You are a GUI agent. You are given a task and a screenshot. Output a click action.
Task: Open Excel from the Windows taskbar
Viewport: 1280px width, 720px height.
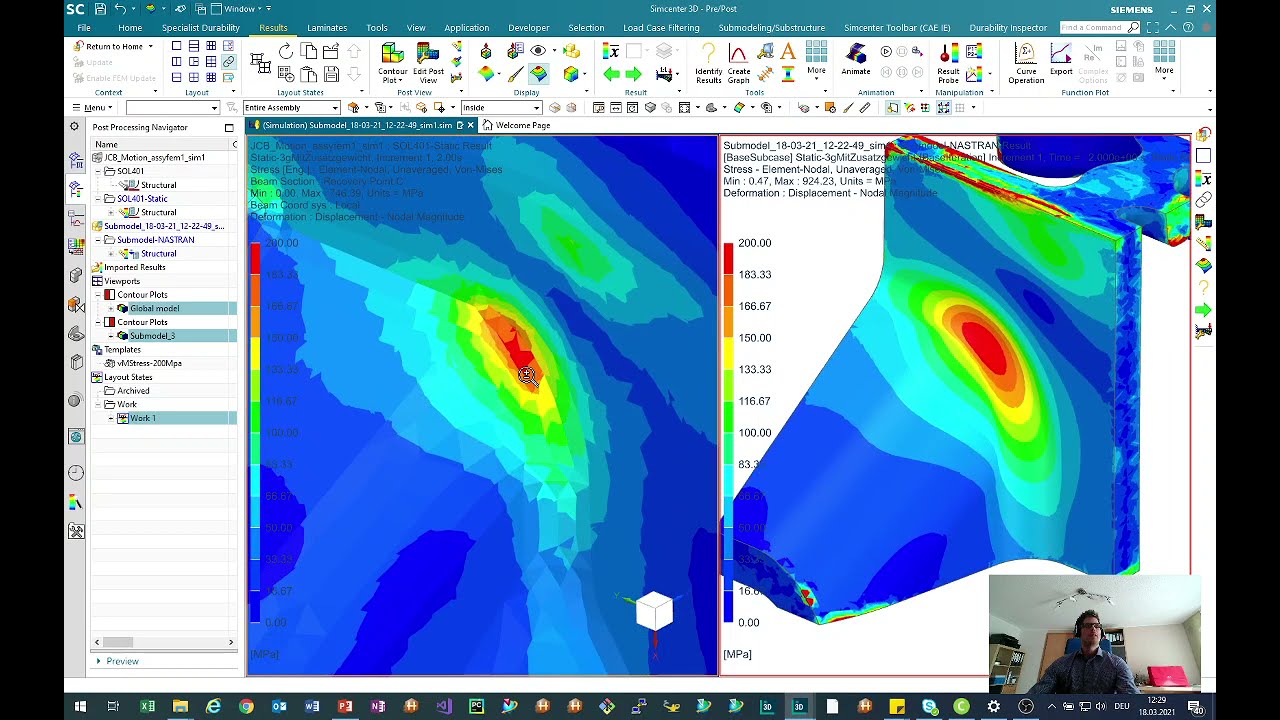pyautogui.click(x=148, y=707)
